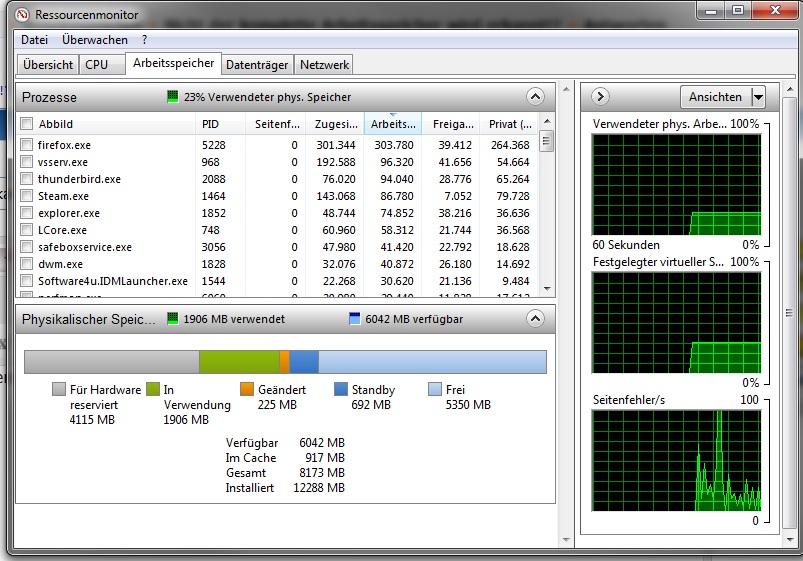The width and height of the screenshot is (803, 561).
Task: Click the Gesamt 8173 MB value
Action: (x=322, y=472)
